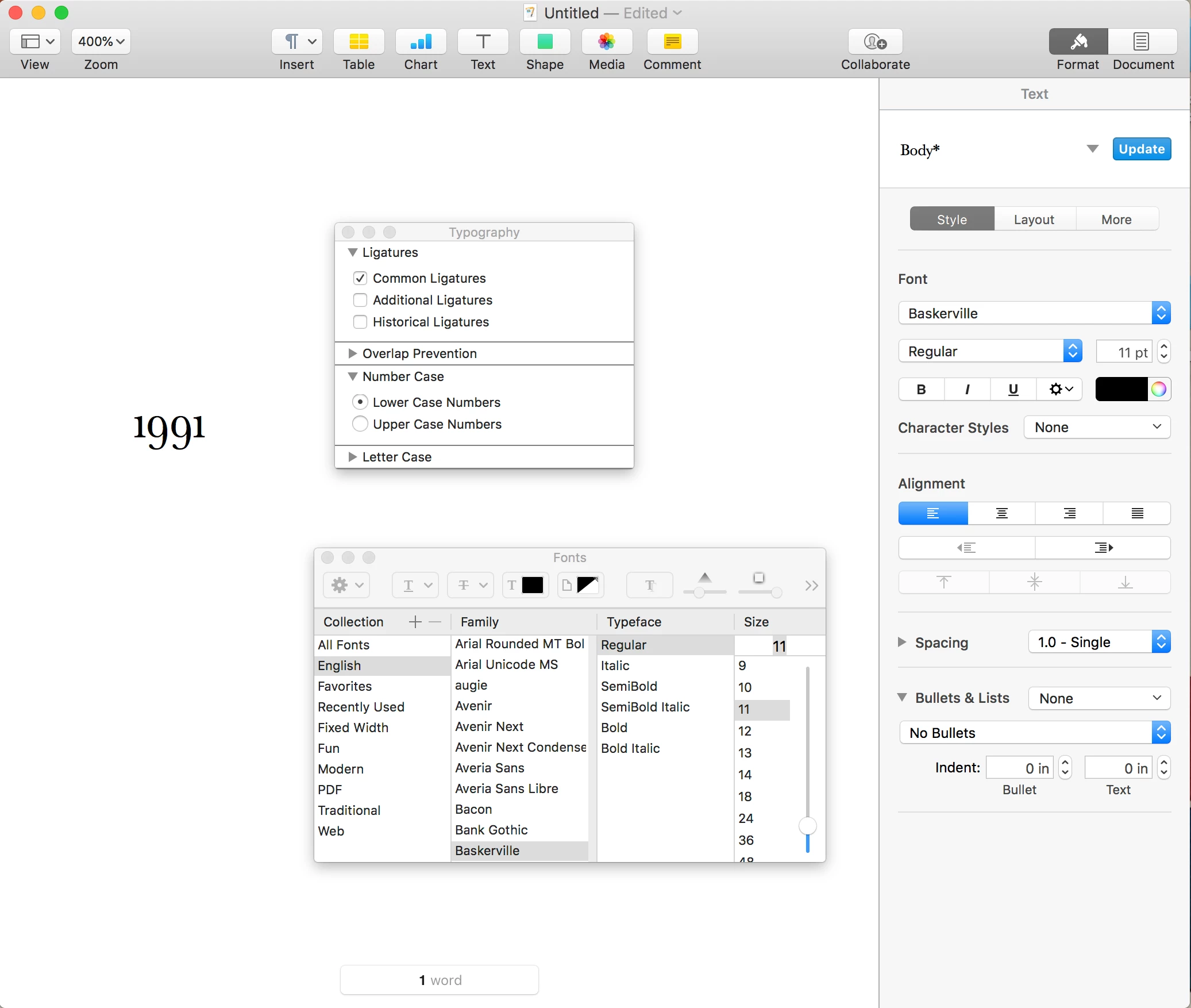Click the increase indent icon

click(x=1103, y=548)
